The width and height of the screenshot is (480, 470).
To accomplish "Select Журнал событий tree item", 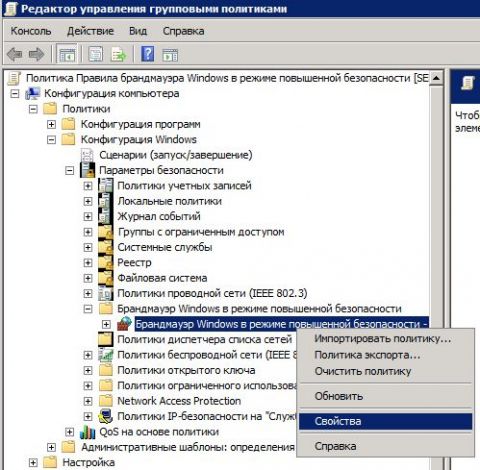I will [x=159, y=216].
